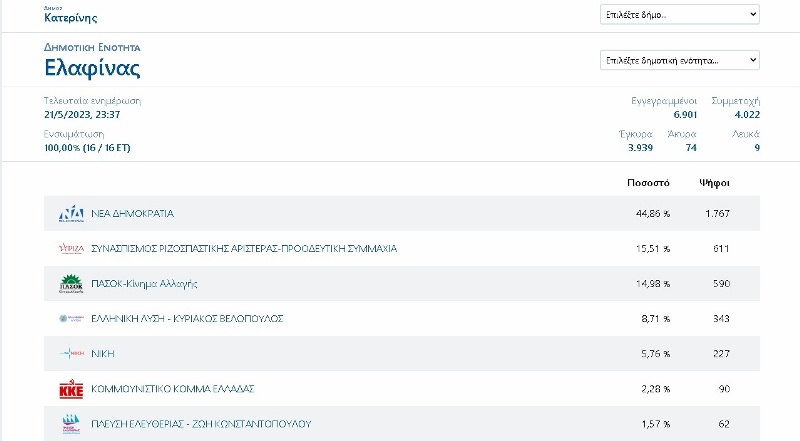Click the 1,57 % percentage value
This screenshot has width=800, height=441.
coord(656,424)
